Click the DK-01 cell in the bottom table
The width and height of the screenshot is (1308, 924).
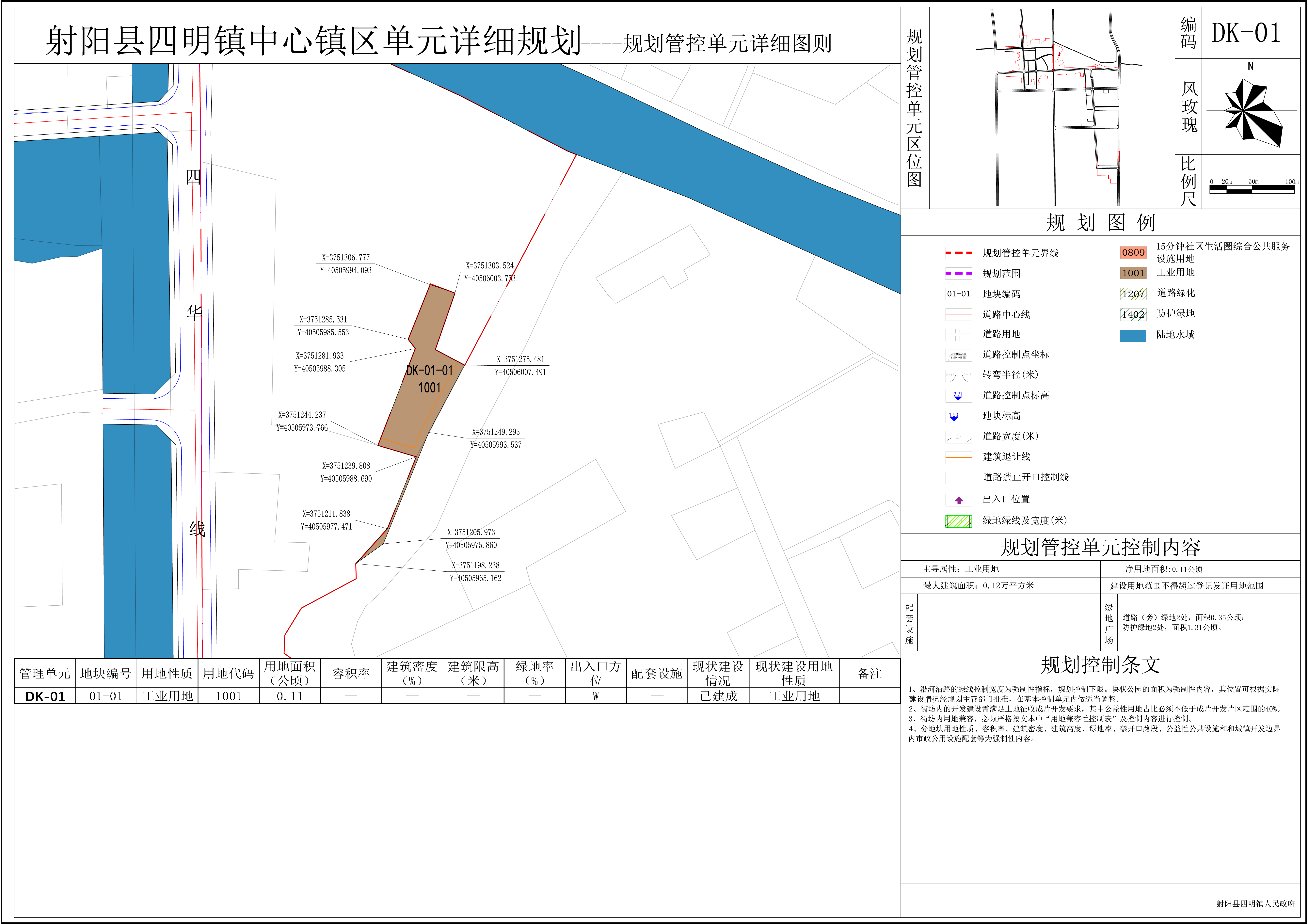45,696
